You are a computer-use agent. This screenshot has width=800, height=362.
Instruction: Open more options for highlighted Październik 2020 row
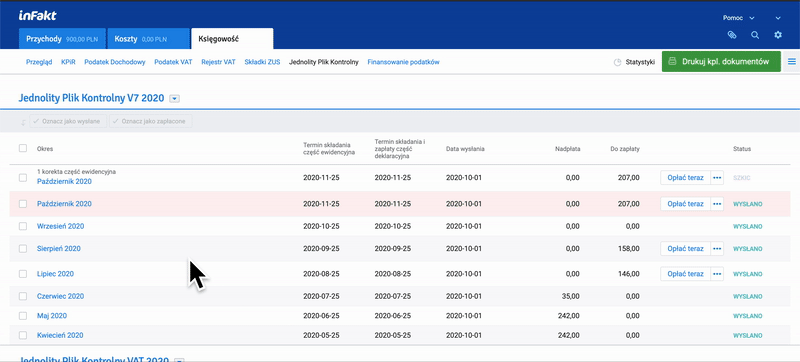[717, 204]
